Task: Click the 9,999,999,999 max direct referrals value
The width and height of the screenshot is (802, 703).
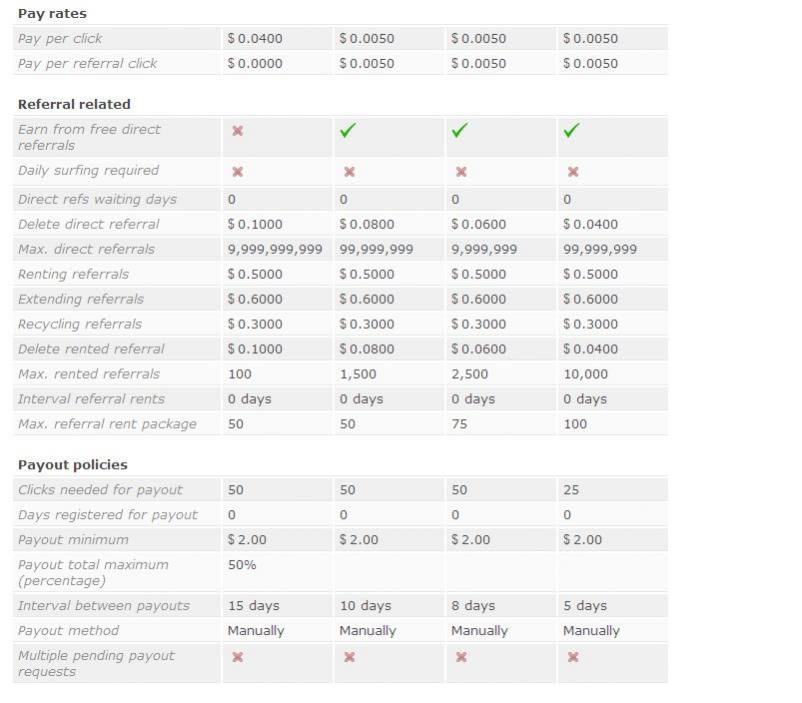Action: (x=275, y=249)
